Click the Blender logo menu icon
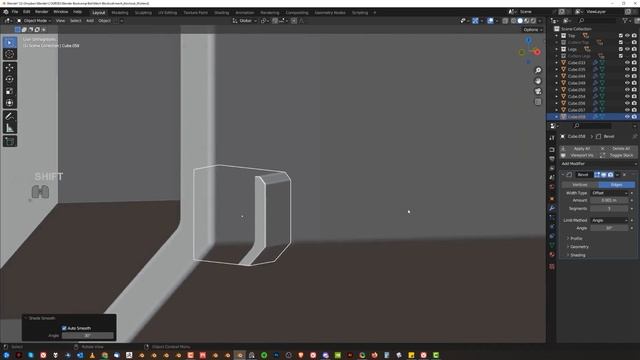This screenshot has height=360, width=640. 6,12
